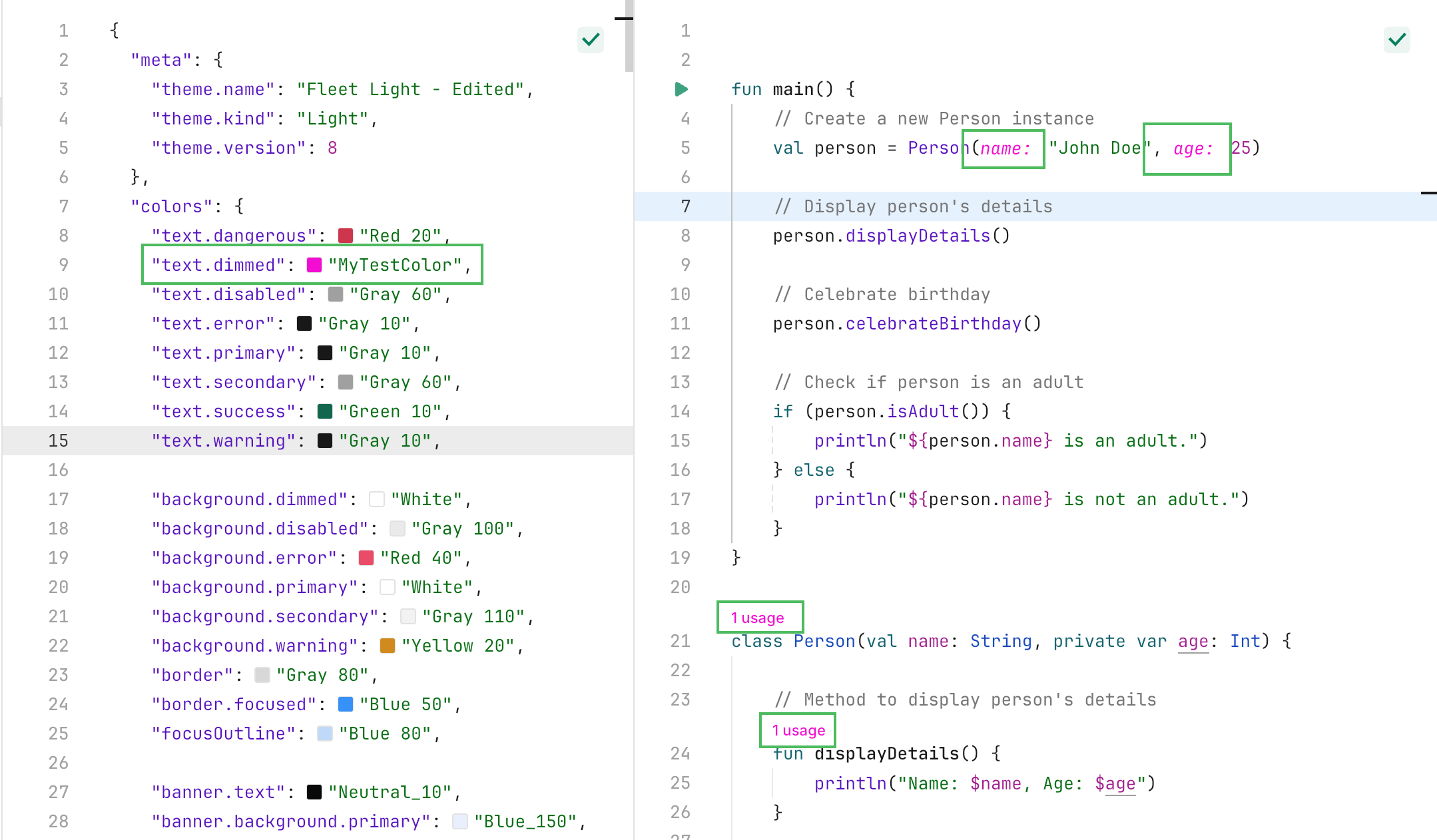Click the comment "// Celebrate birthday"
Viewport: 1437px width, 840px height.
[x=882, y=294]
